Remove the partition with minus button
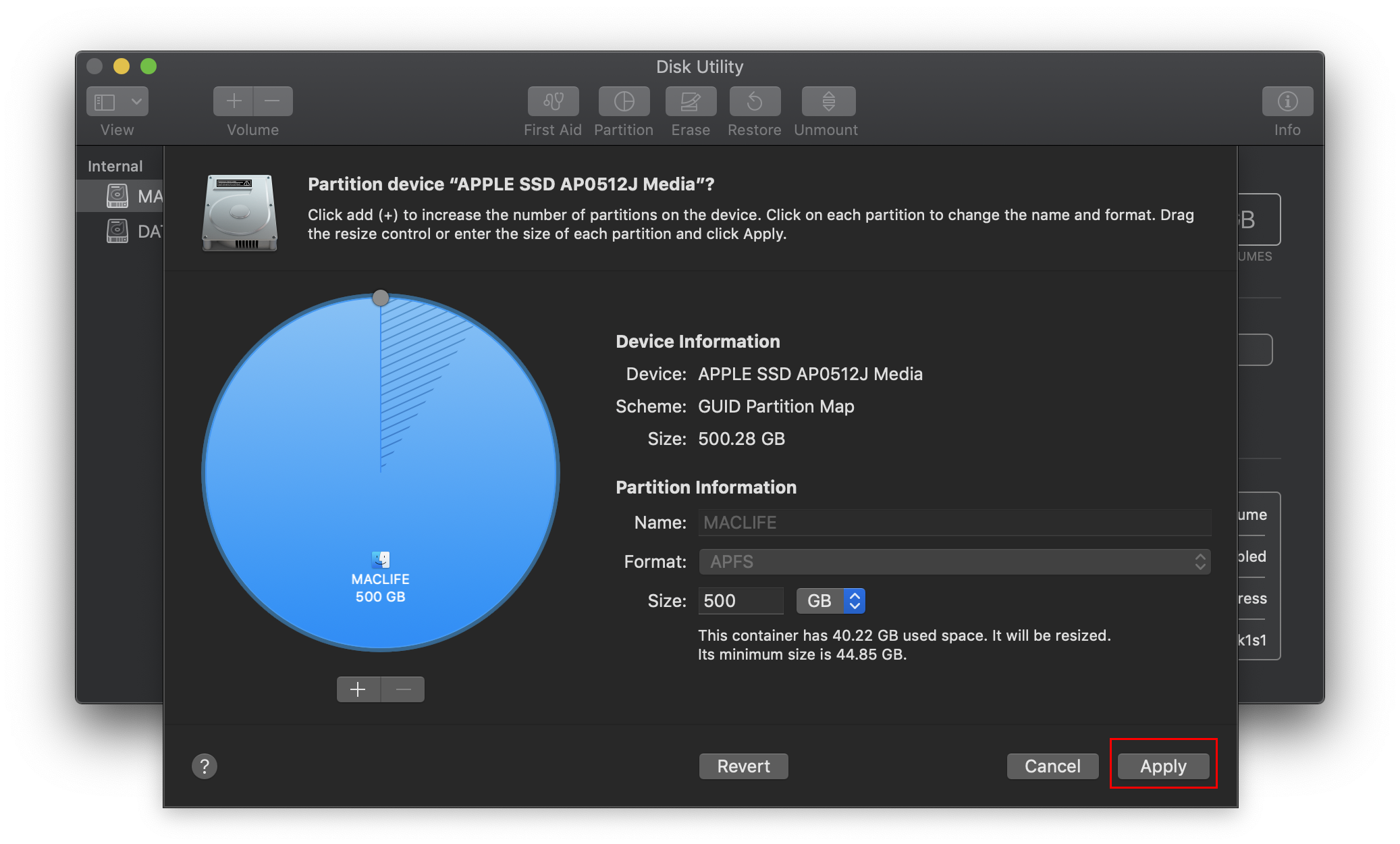 (403, 689)
